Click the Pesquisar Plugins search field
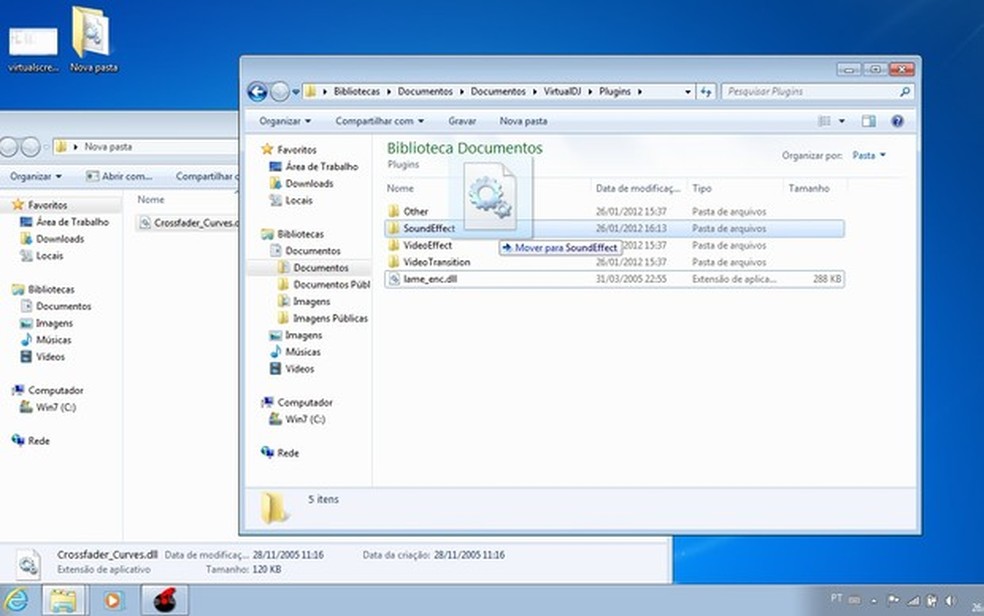This screenshot has width=984, height=616. pyautogui.click(x=811, y=92)
